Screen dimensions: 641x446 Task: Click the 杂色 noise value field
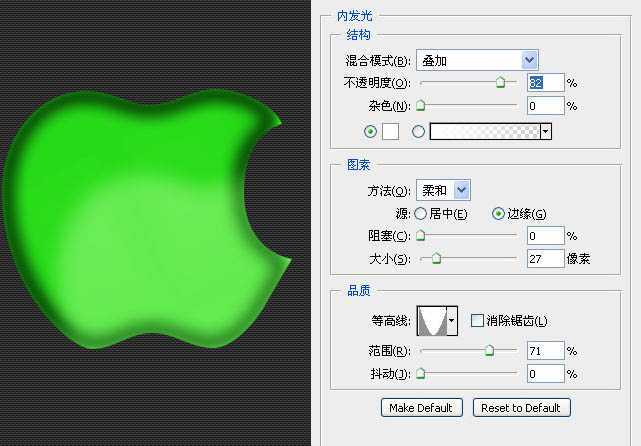pos(546,106)
